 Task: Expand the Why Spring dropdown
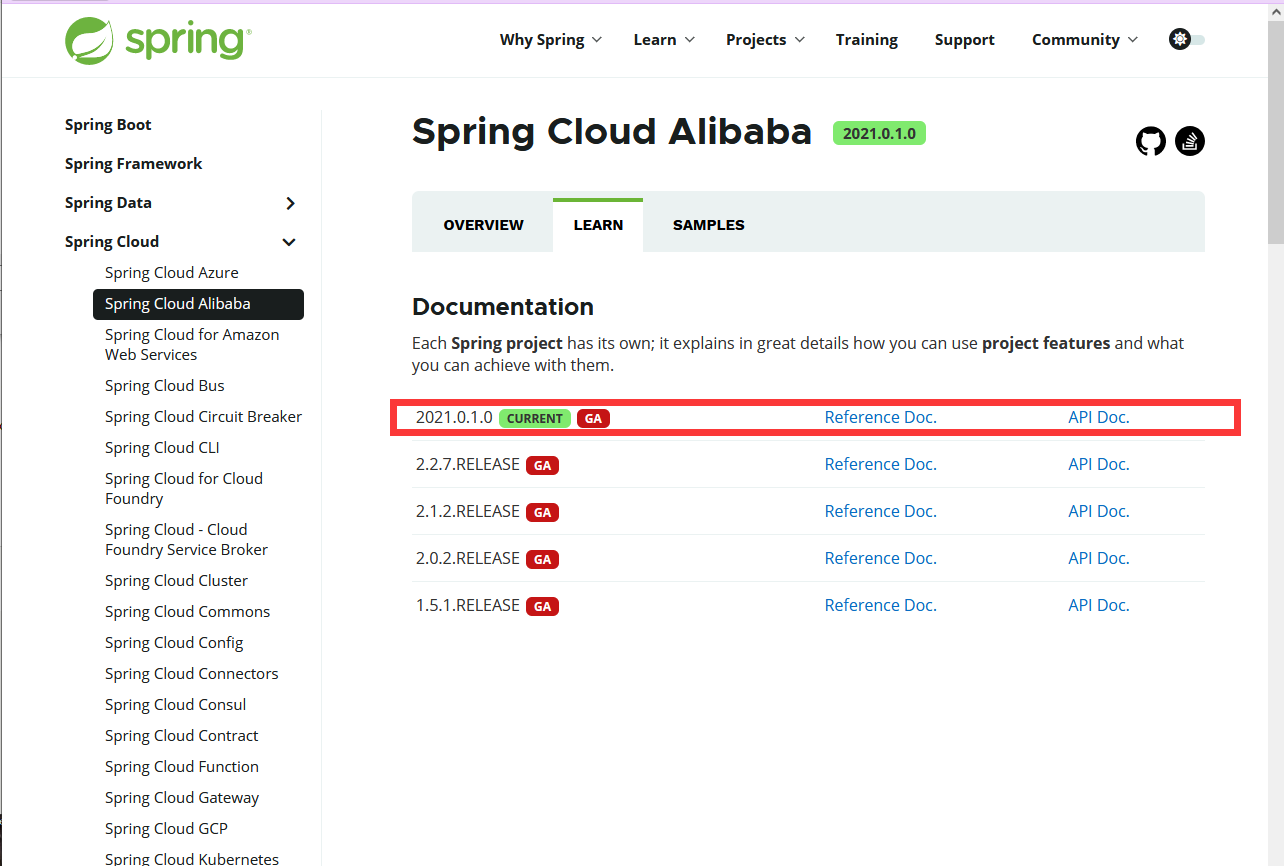click(551, 39)
